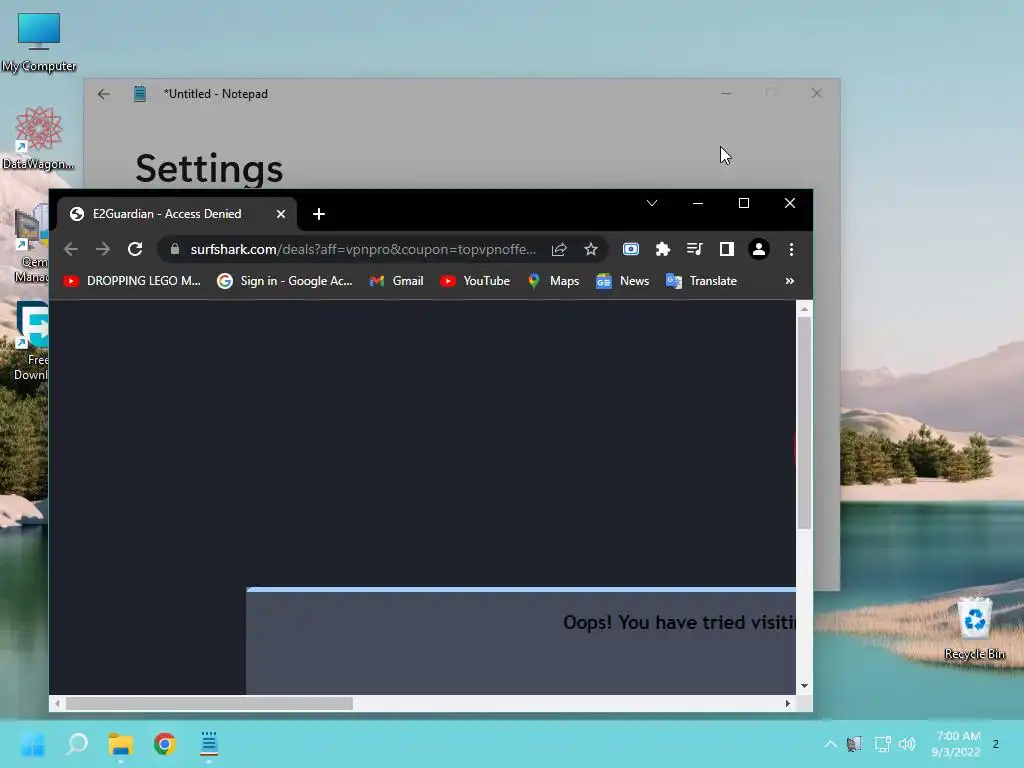Screen dimensions: 1024x768
Task: Open the YouTube bookmark
Action: 475,281
